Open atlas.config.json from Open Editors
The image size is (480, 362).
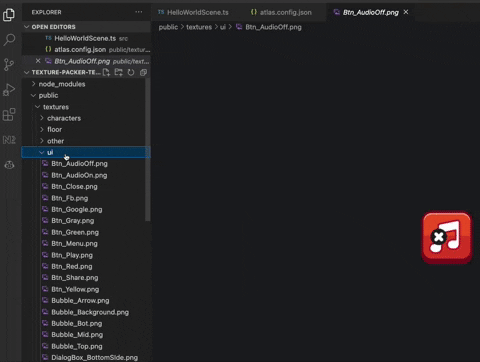coord(86,50)
